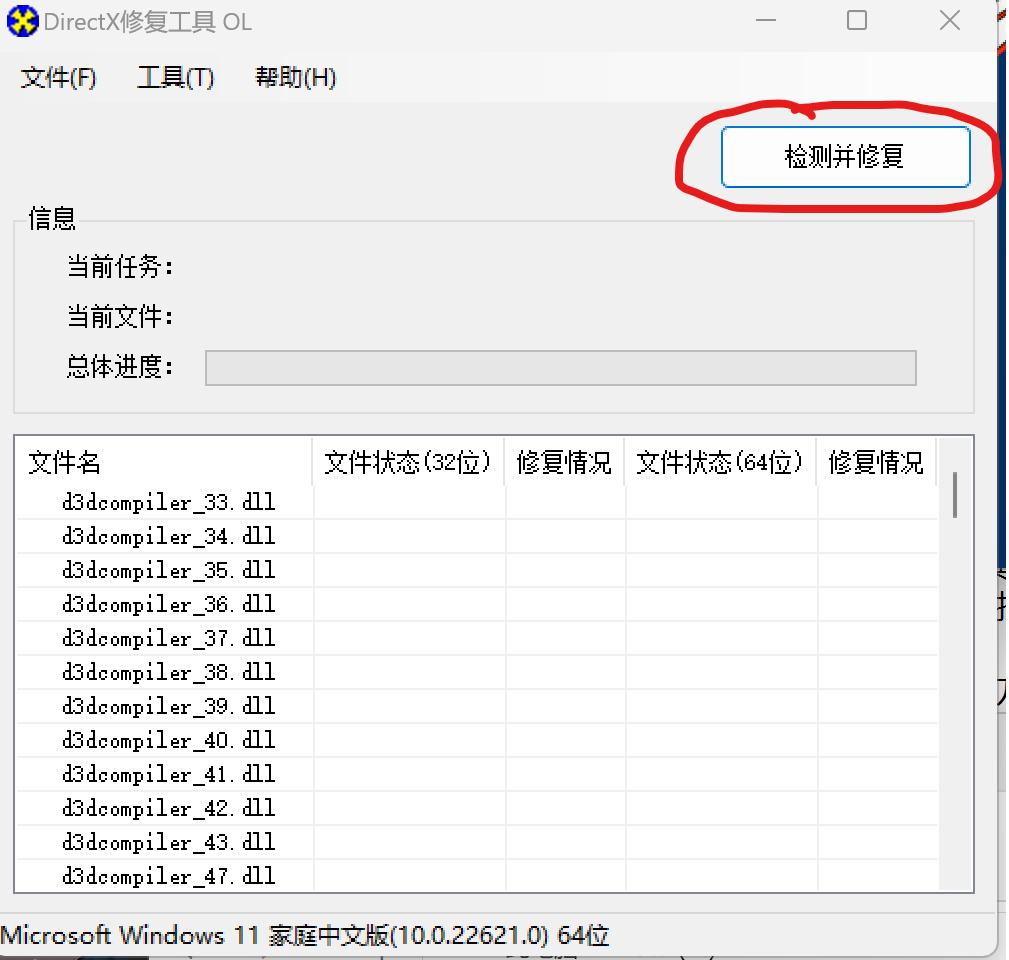Select the d3dcompiler_42.dll row
1009x960 pixels.
pyautogui.click(x=476, y=808)
